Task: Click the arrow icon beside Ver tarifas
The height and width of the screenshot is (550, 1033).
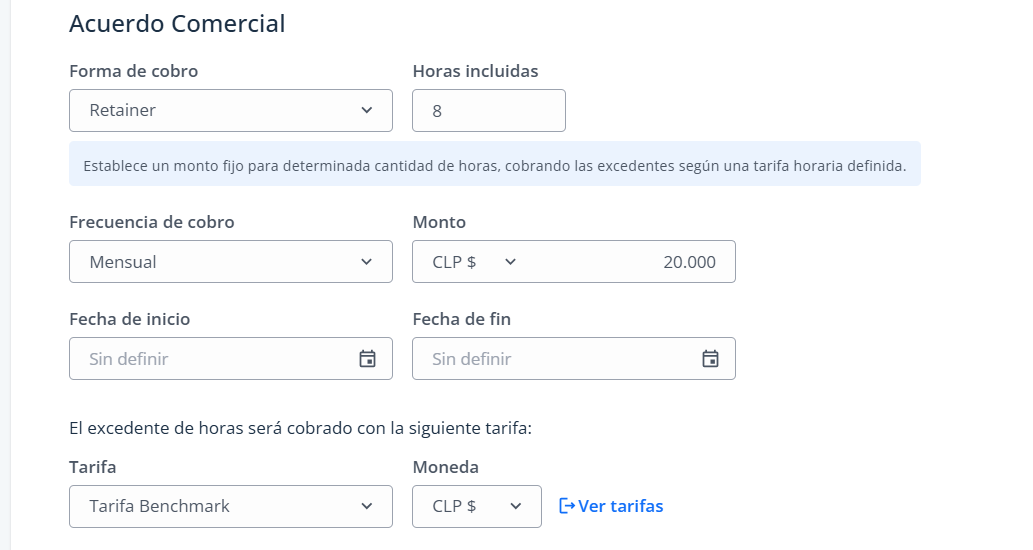Action: (x=567, y=506)
